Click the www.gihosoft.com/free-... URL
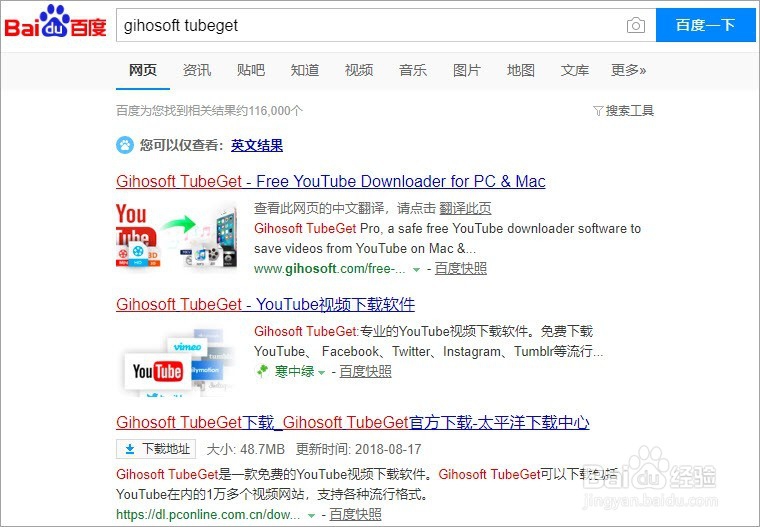The height and width of the screenshot is (527, 760). [x=330, y=269]
